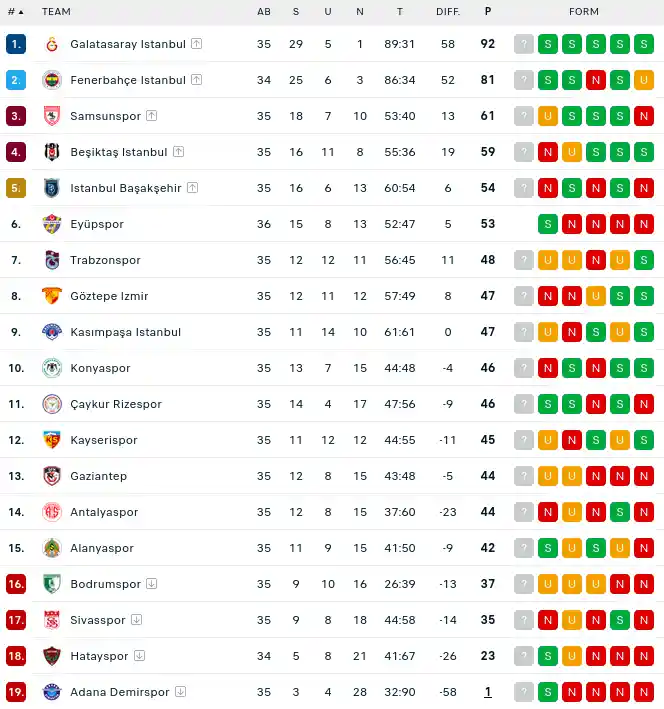The height and width of the screenshot is (709, 664).
Task: Click the Kayserispor club logo
Action: (x=52, y=440)
